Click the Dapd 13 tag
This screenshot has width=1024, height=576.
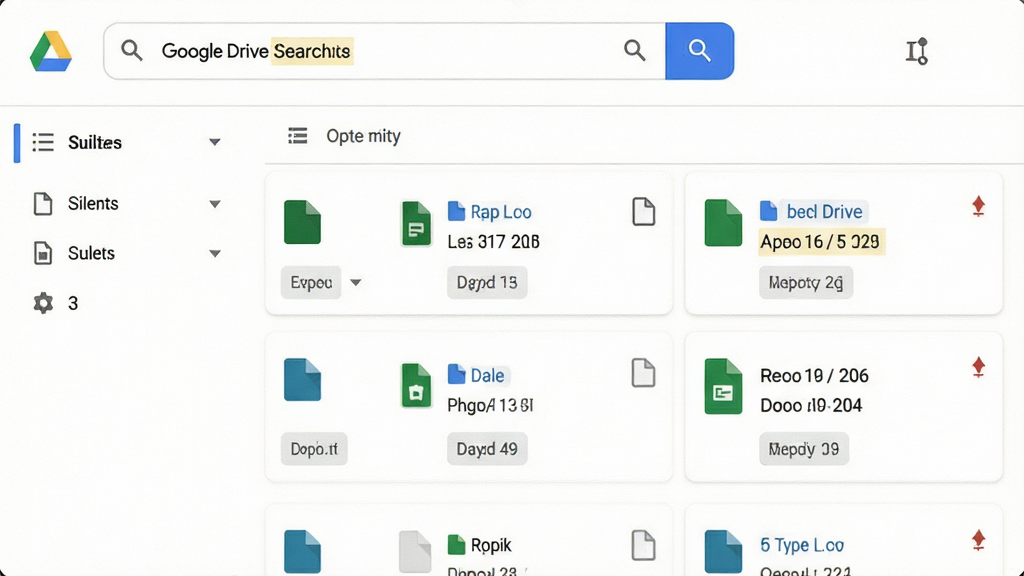click(487, 283)
